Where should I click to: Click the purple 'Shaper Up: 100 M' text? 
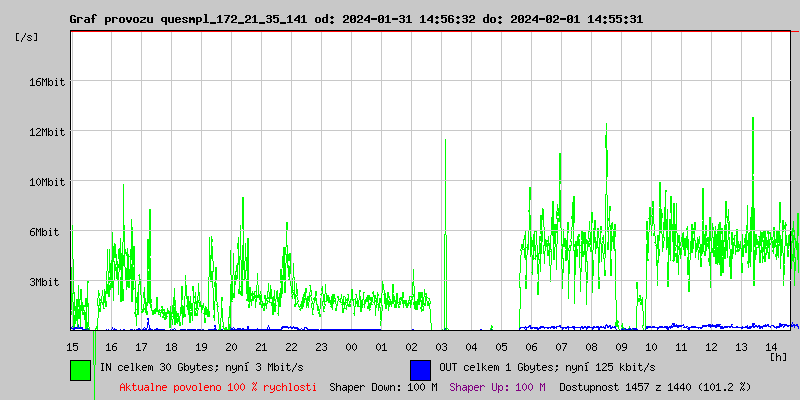pos(497,387)
